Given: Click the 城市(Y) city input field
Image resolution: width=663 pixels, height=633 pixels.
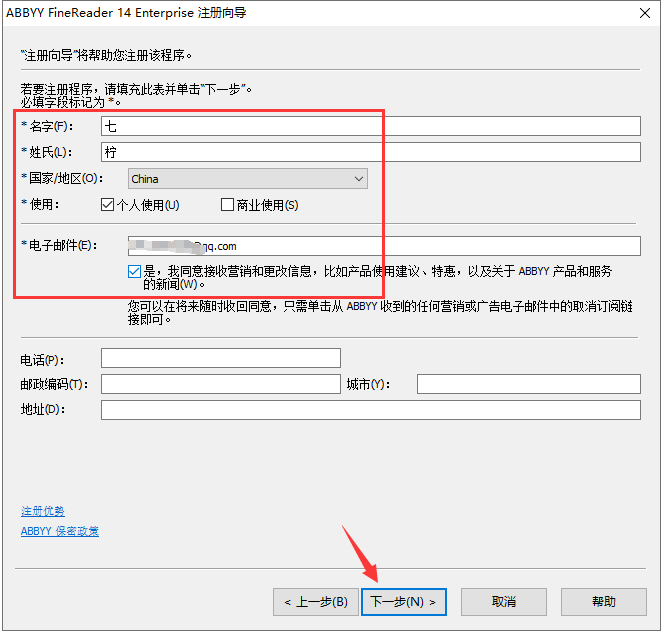Looking at the screenshot, I should coord(529,384).
